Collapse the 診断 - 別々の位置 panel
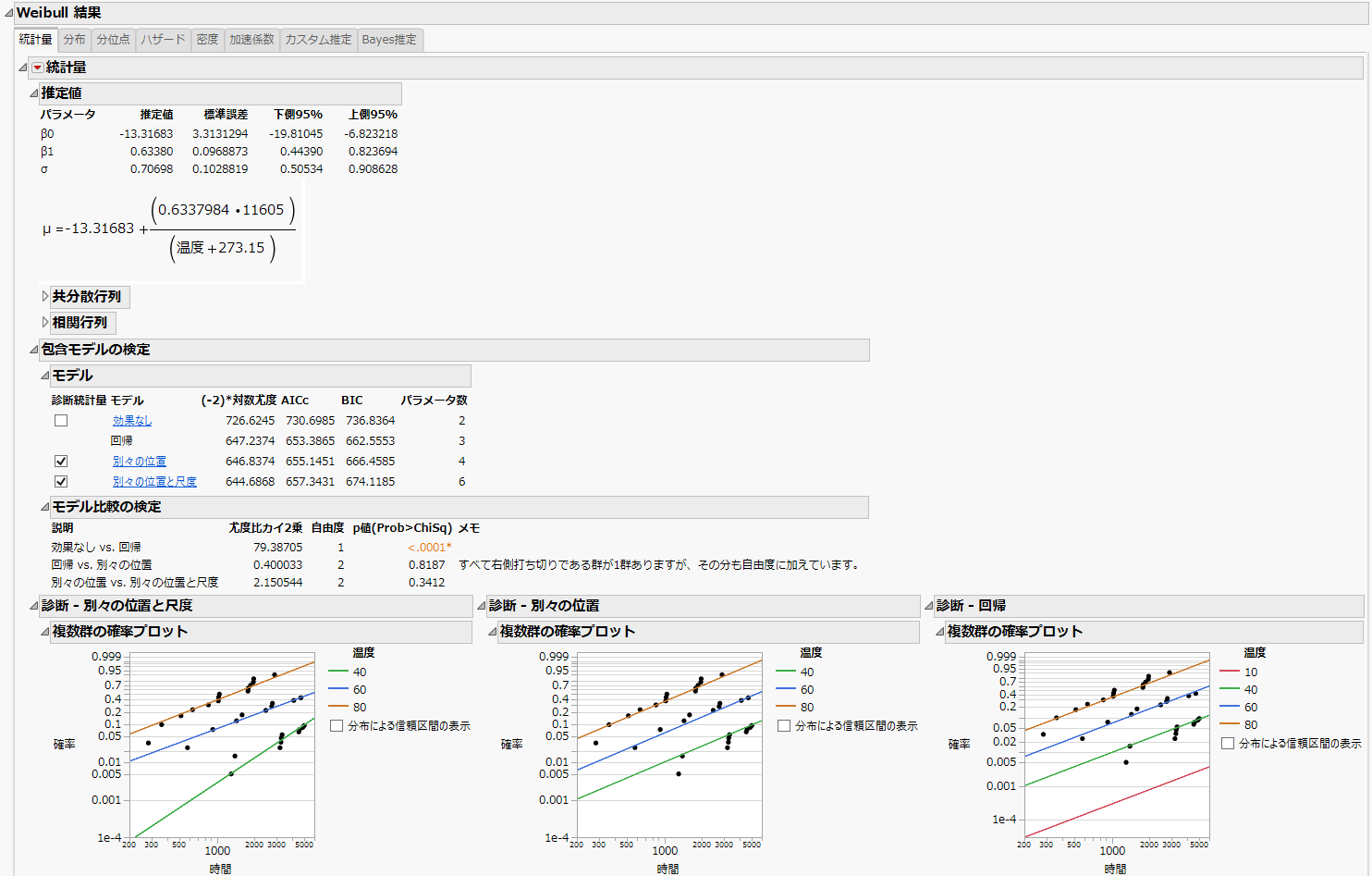This screenshot has height=876, width=1372. tap(481, 606)
